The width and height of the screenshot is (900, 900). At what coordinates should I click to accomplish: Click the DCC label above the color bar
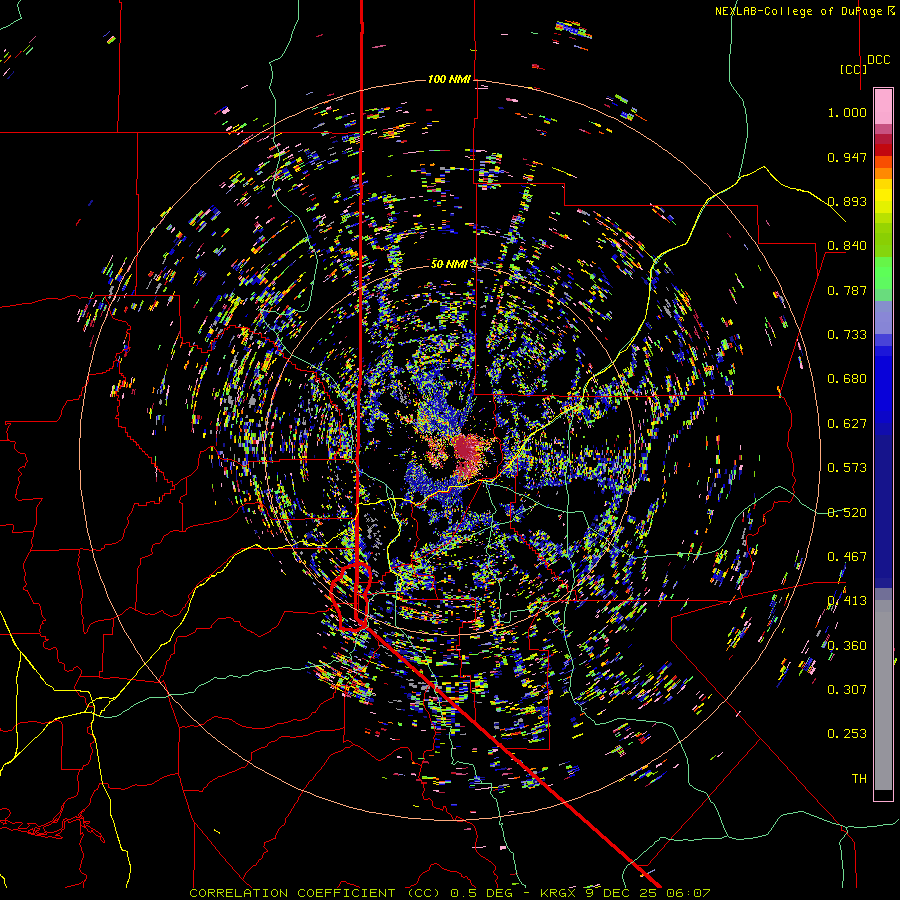click(878, 60)
